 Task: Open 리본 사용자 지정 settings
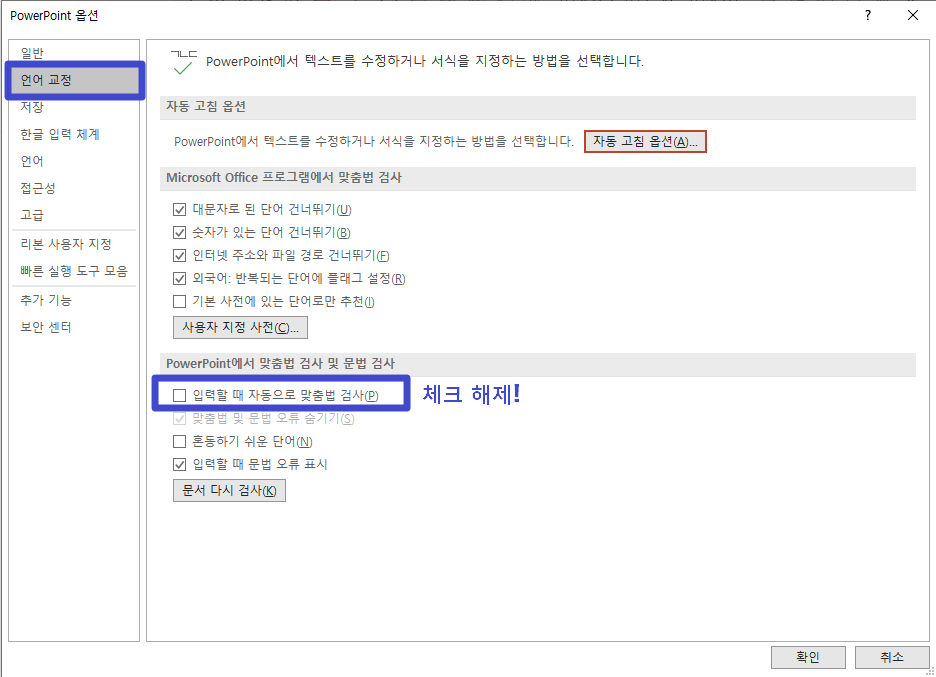pos(66,244)
